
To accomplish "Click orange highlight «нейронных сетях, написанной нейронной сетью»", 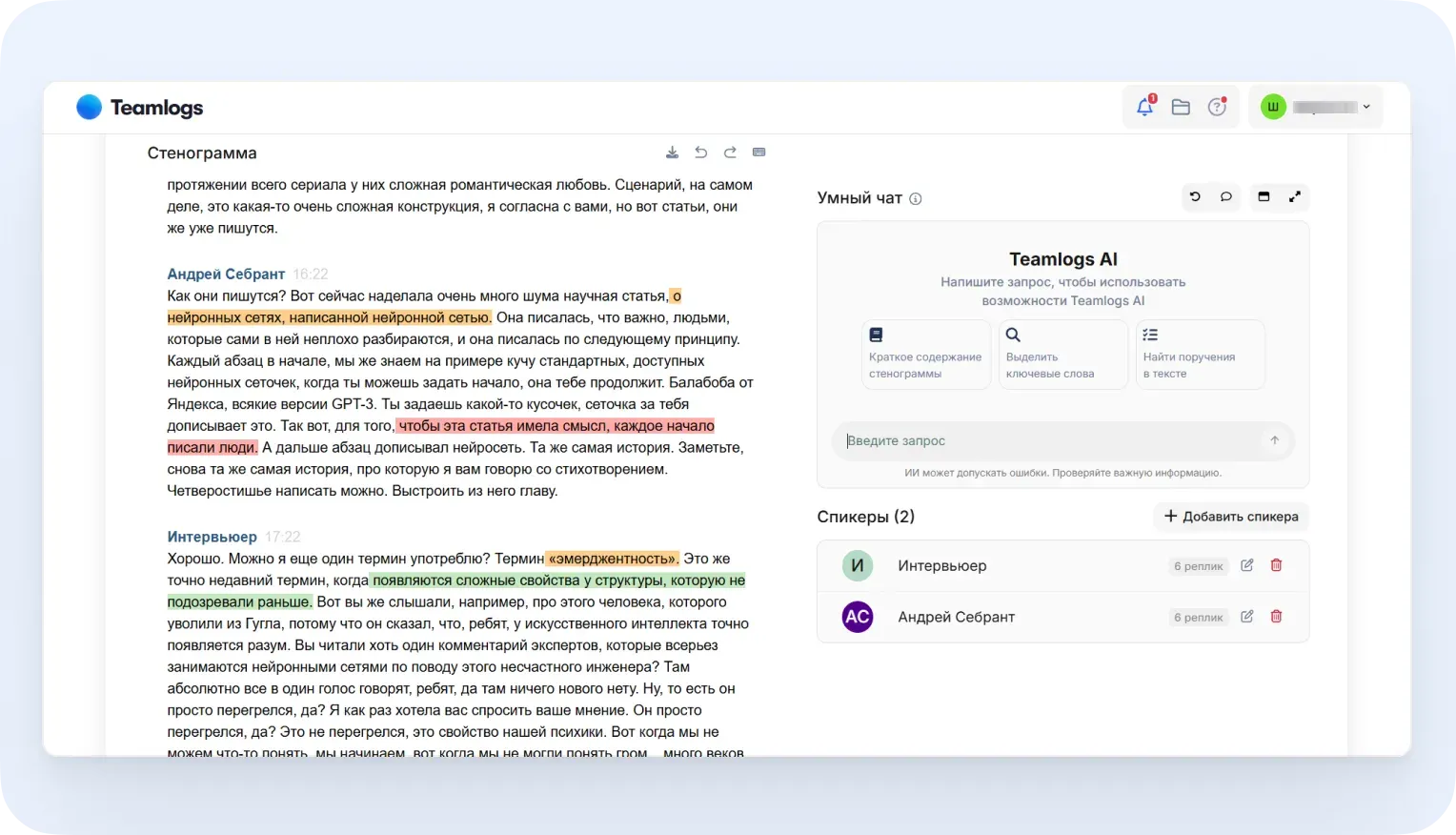I will [330, 317].
